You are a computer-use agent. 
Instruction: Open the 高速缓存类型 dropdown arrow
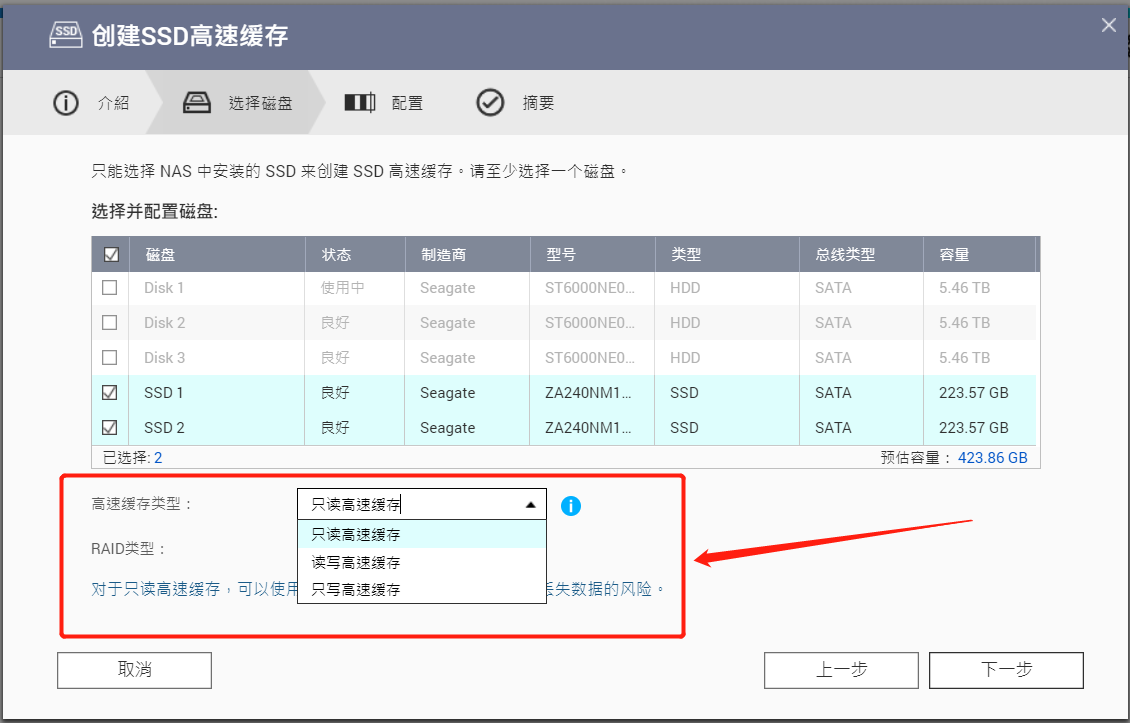[x=530, y=503]
